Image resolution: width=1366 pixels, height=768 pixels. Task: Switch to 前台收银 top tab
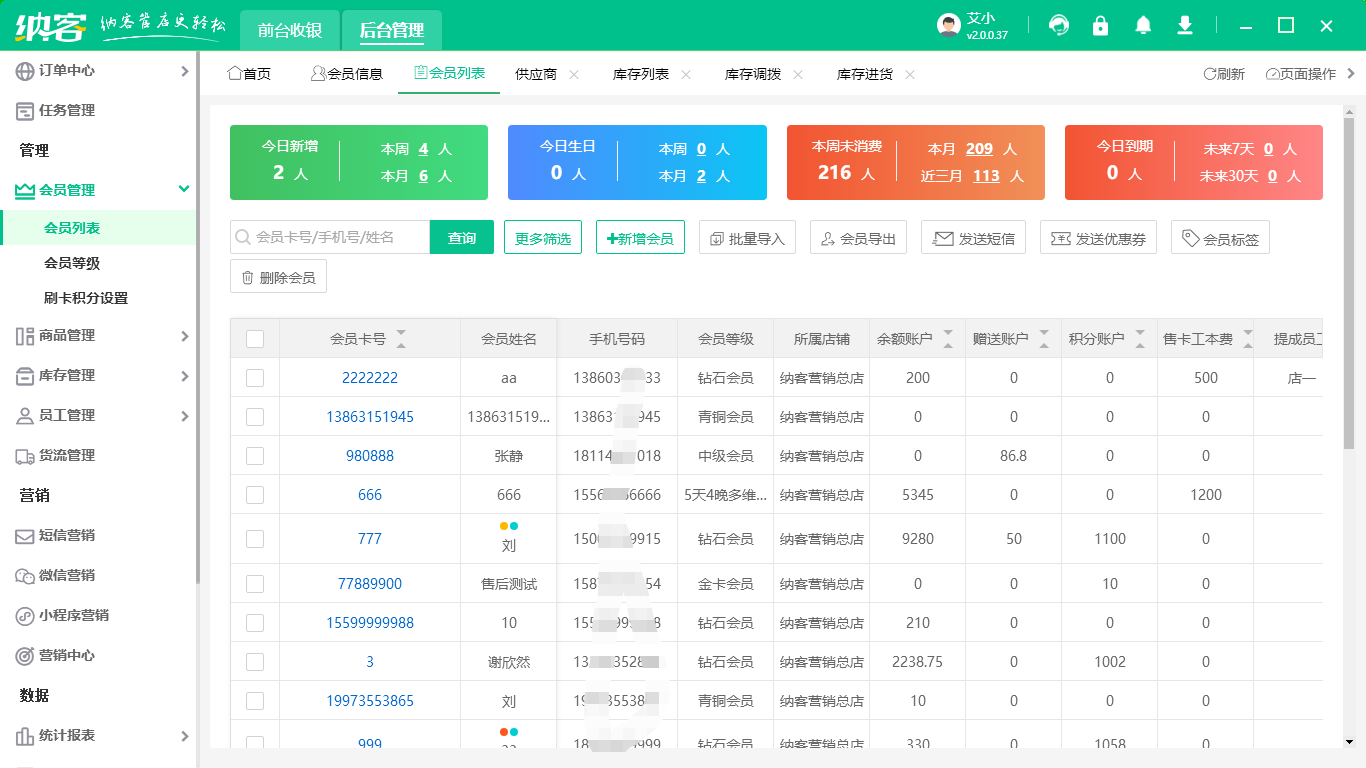290,31
